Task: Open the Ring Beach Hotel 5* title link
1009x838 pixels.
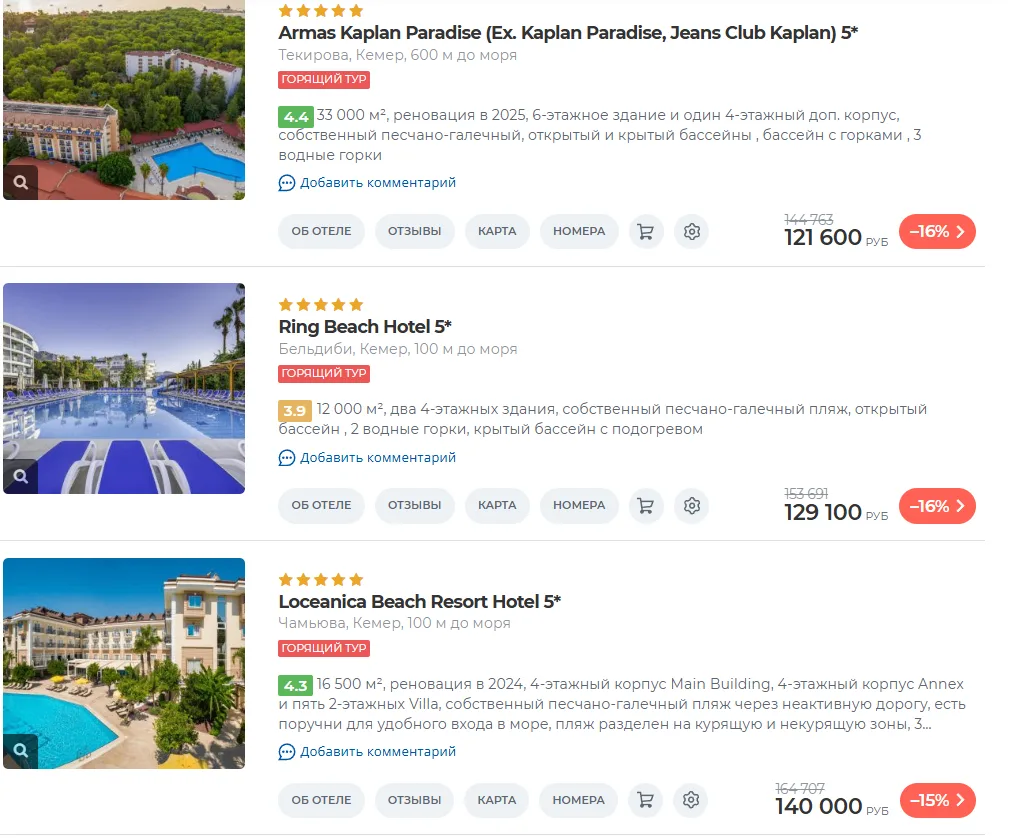Action: point(365,327)
